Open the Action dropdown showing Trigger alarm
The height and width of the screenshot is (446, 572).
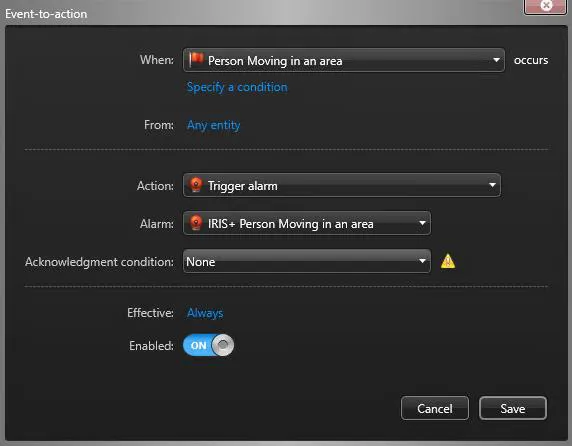341,185
